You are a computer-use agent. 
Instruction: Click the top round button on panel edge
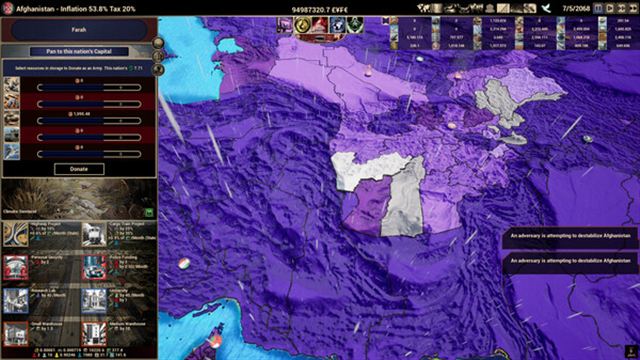pos(158,42)
